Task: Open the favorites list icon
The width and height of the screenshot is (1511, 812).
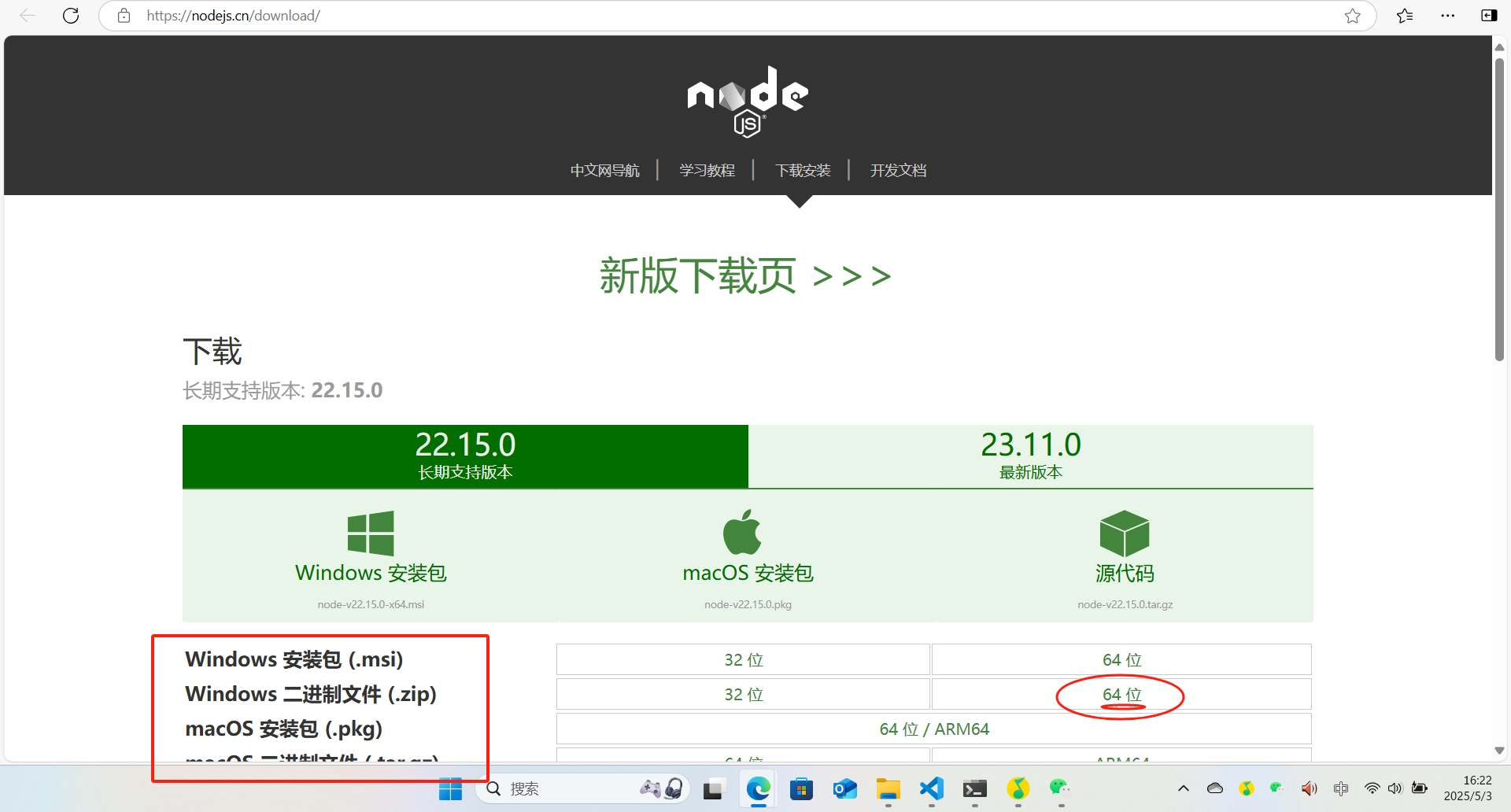Action: tap(1405, 16)
